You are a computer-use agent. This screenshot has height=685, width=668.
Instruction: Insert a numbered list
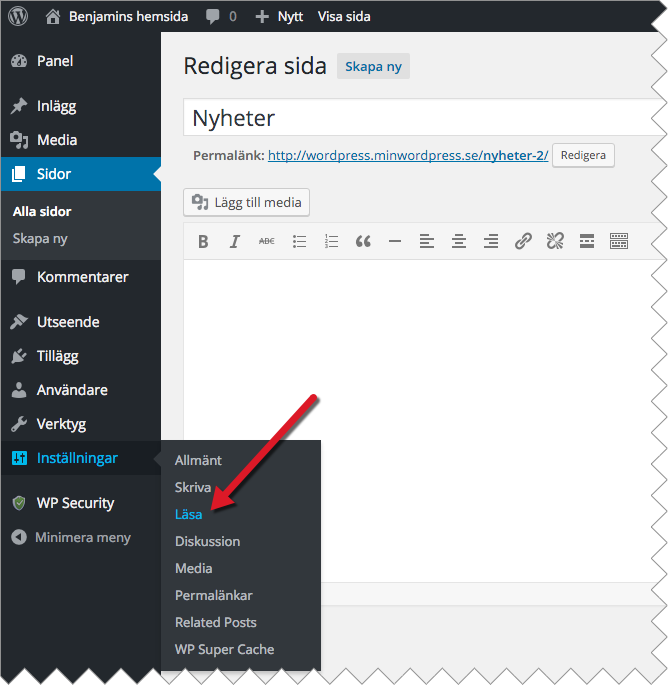[x=331, y=241]
